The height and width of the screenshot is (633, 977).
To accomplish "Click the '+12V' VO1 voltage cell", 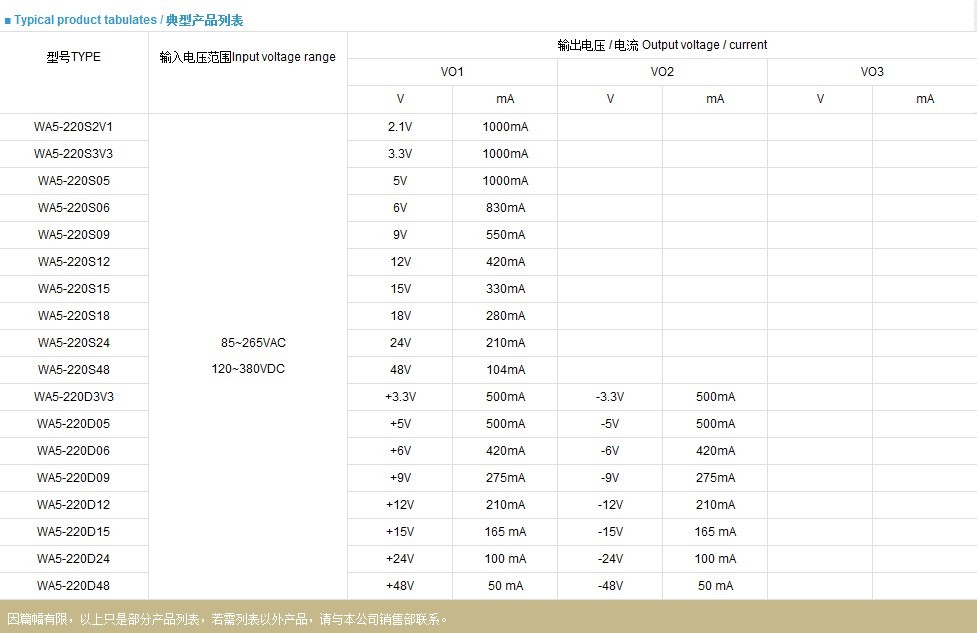I will pos(400,505).
